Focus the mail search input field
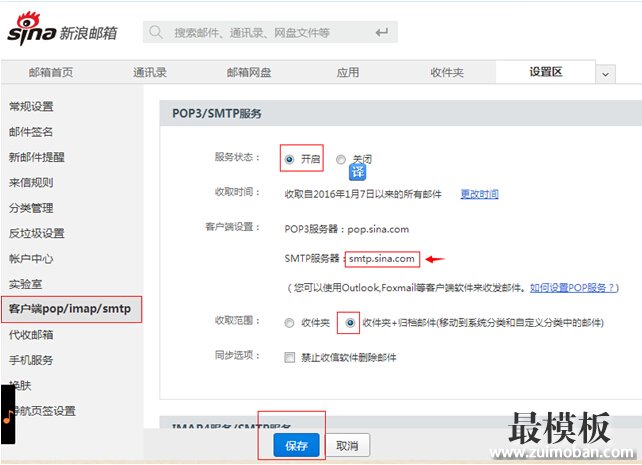Image resolution: width=642 pixels, height=465 pixels. click(x=270, y=32)
